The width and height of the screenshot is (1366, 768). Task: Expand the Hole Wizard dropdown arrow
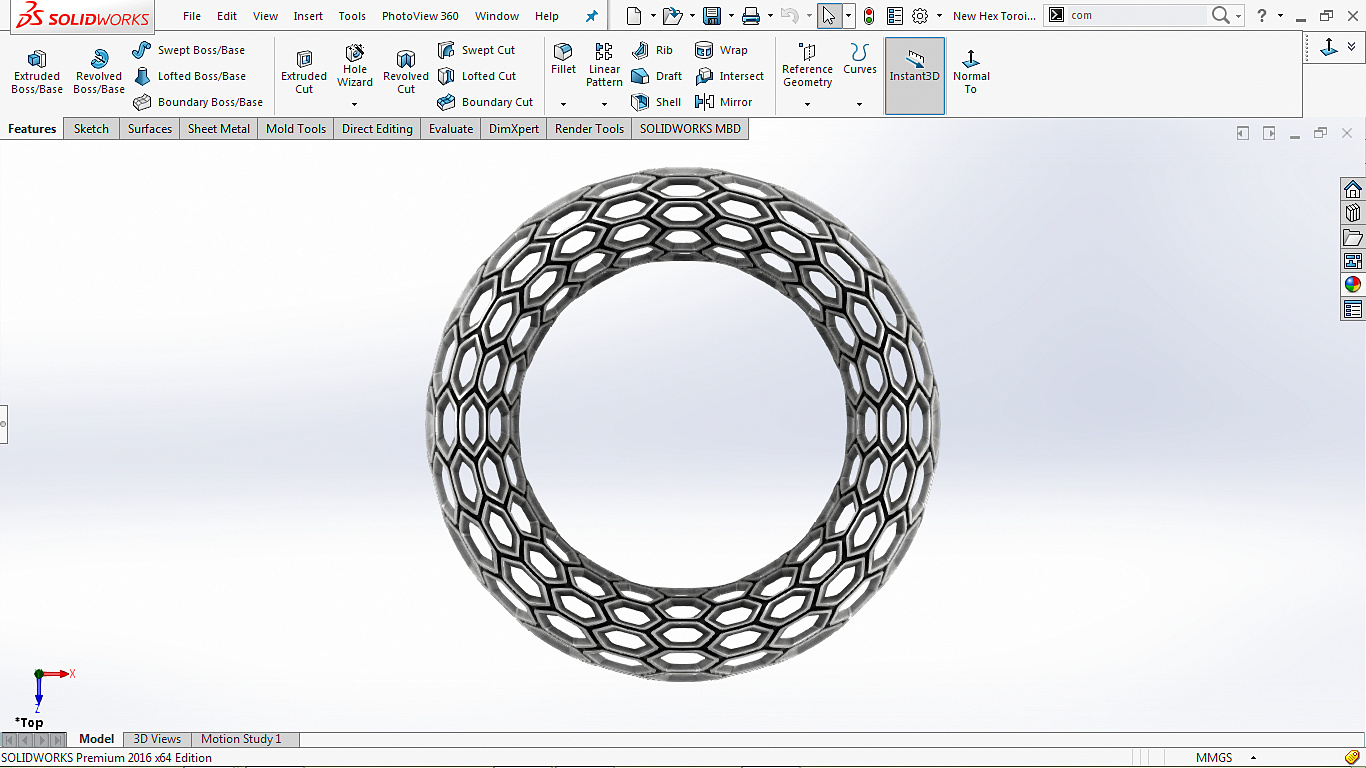pos(354,104)
